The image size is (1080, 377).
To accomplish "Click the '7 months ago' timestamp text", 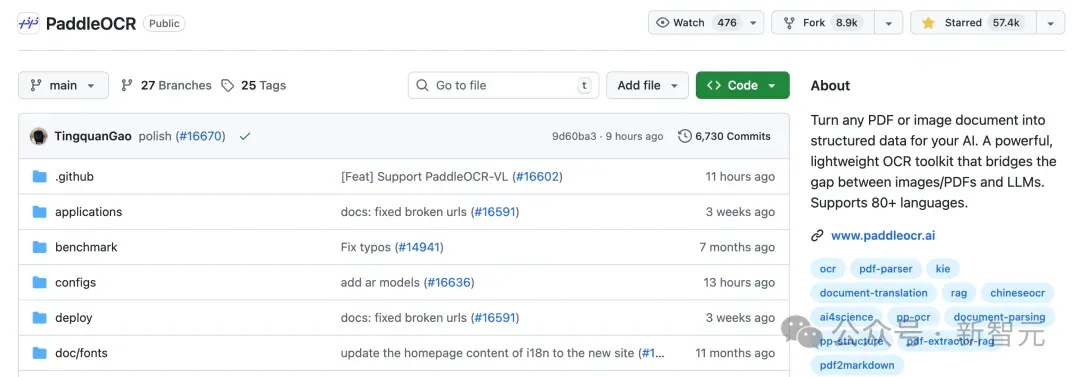I will (737, 247).
